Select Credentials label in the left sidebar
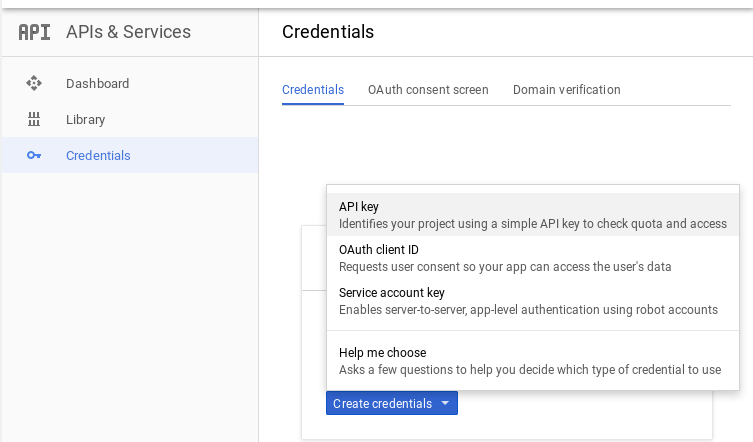 [98, 156]
